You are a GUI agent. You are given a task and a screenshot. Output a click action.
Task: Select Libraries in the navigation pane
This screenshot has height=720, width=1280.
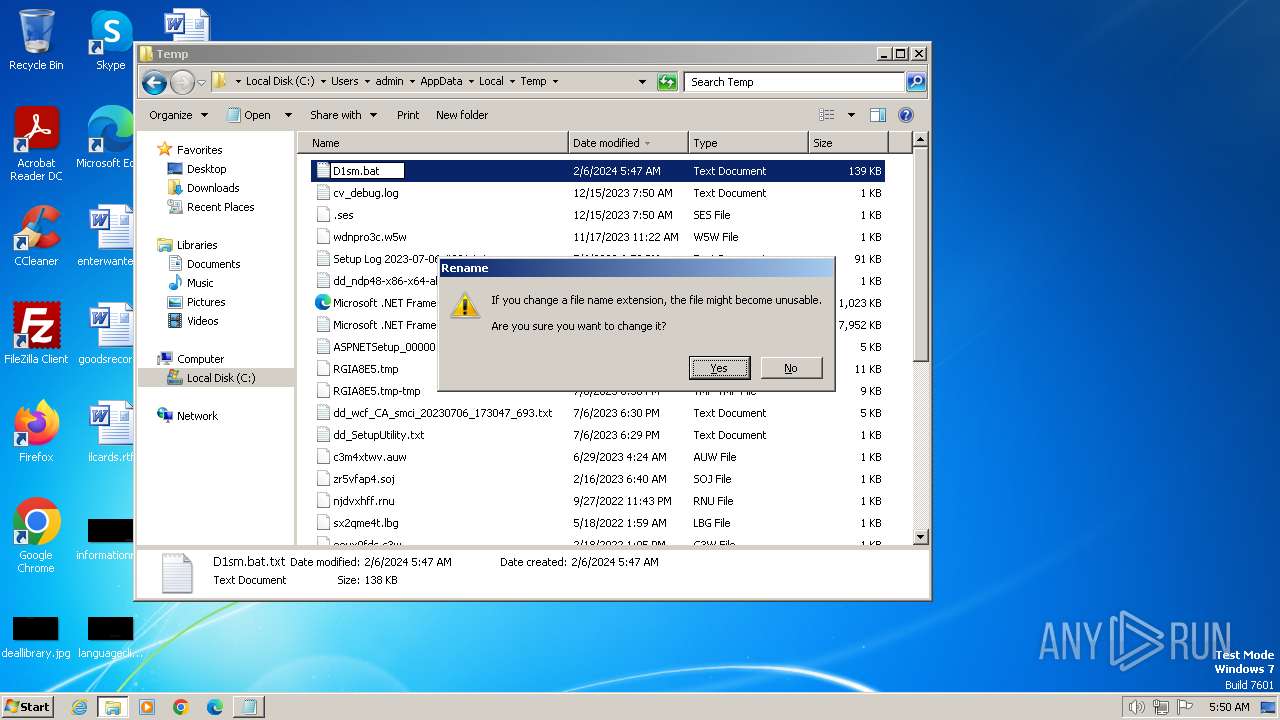click(x=197, y=245)
